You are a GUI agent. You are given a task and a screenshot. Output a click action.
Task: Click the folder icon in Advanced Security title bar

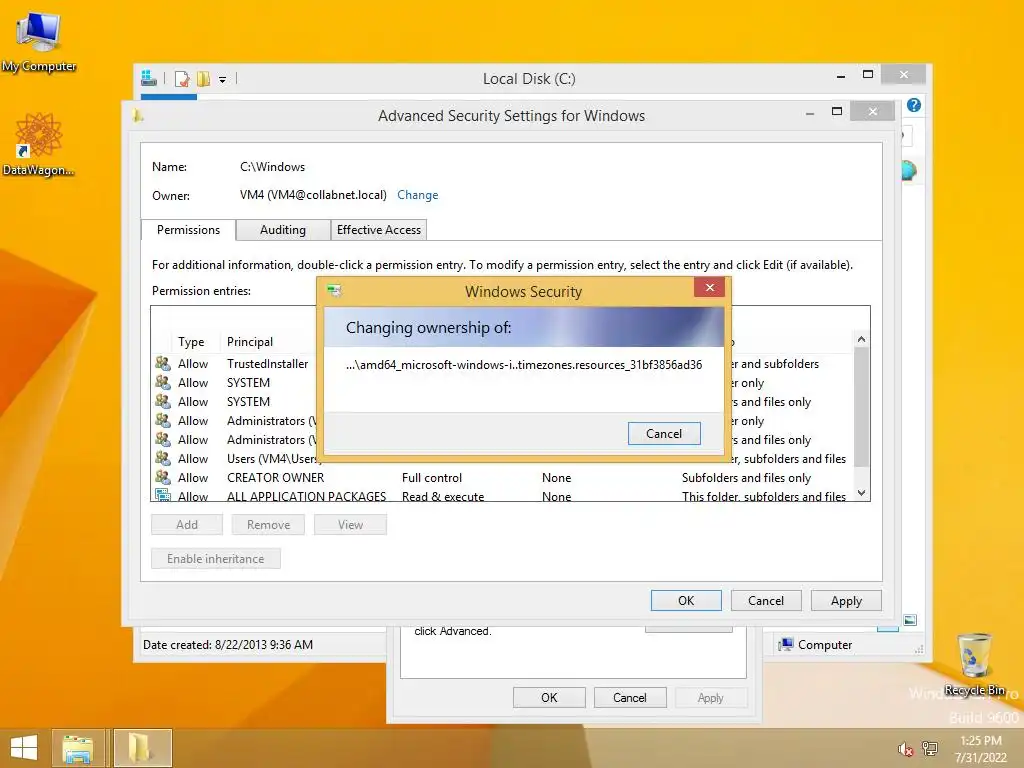(137, 116)
